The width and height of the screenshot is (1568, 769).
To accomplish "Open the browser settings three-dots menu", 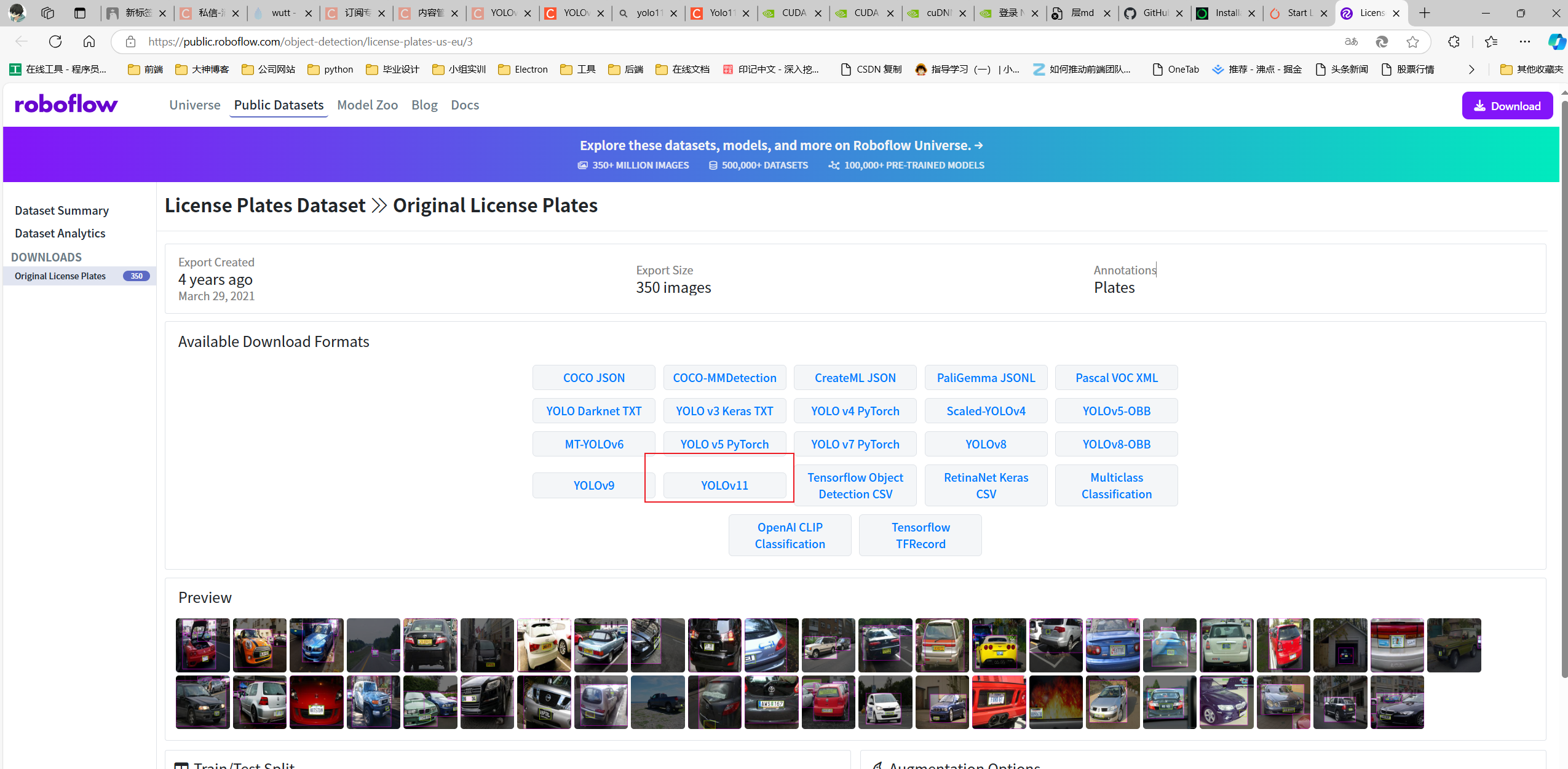I will [x=1525, y=42].
